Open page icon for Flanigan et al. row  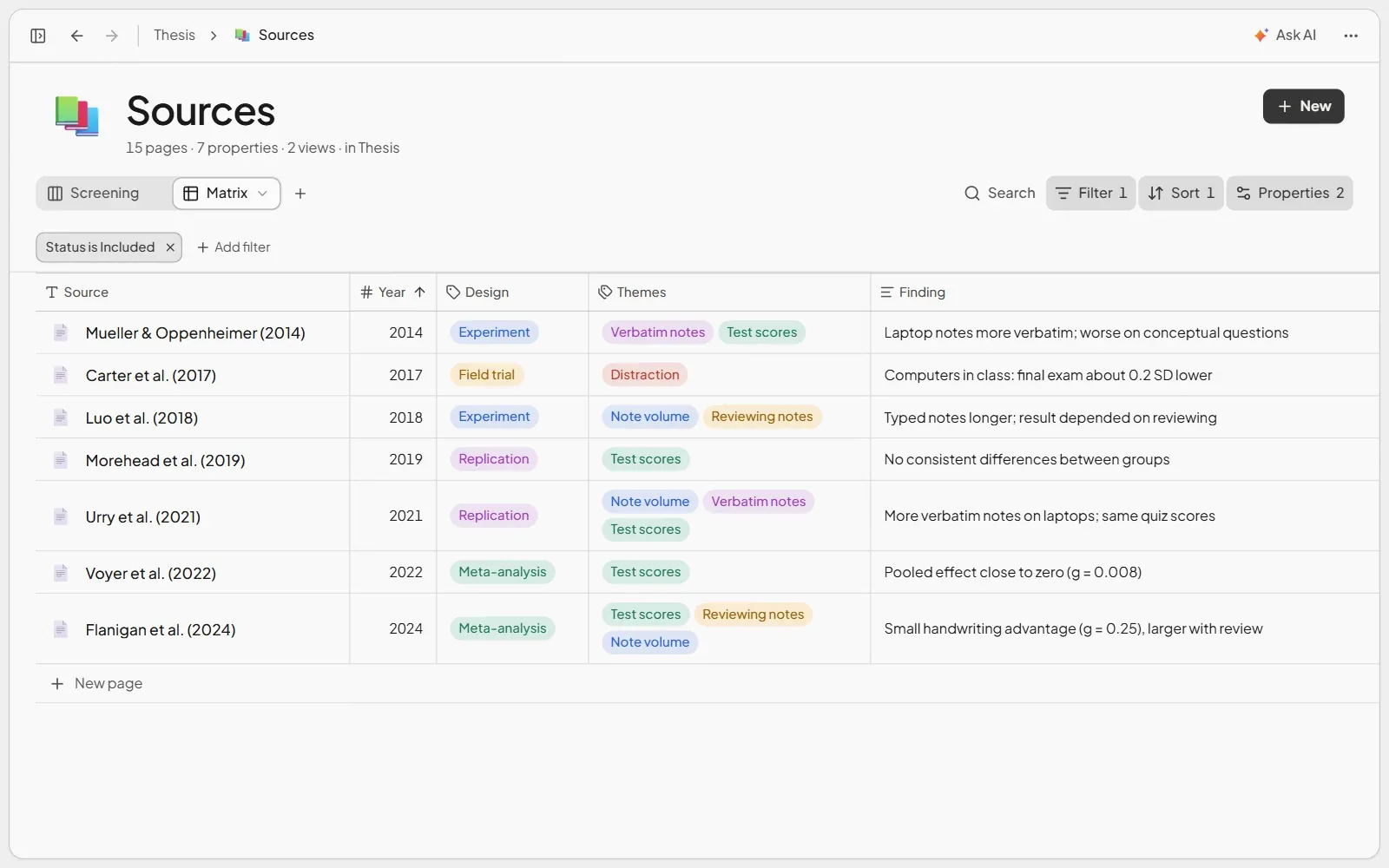tap(61, 629)
